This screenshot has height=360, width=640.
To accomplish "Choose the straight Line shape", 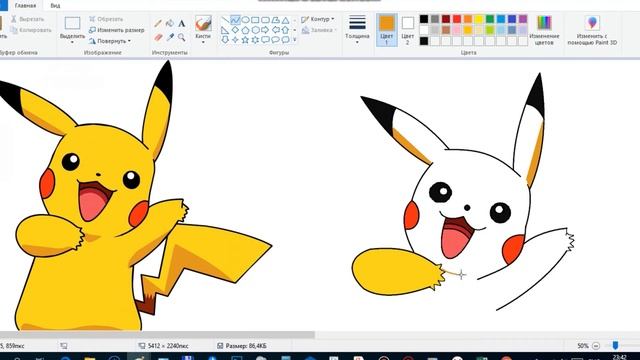I will (x=225, y=20).
